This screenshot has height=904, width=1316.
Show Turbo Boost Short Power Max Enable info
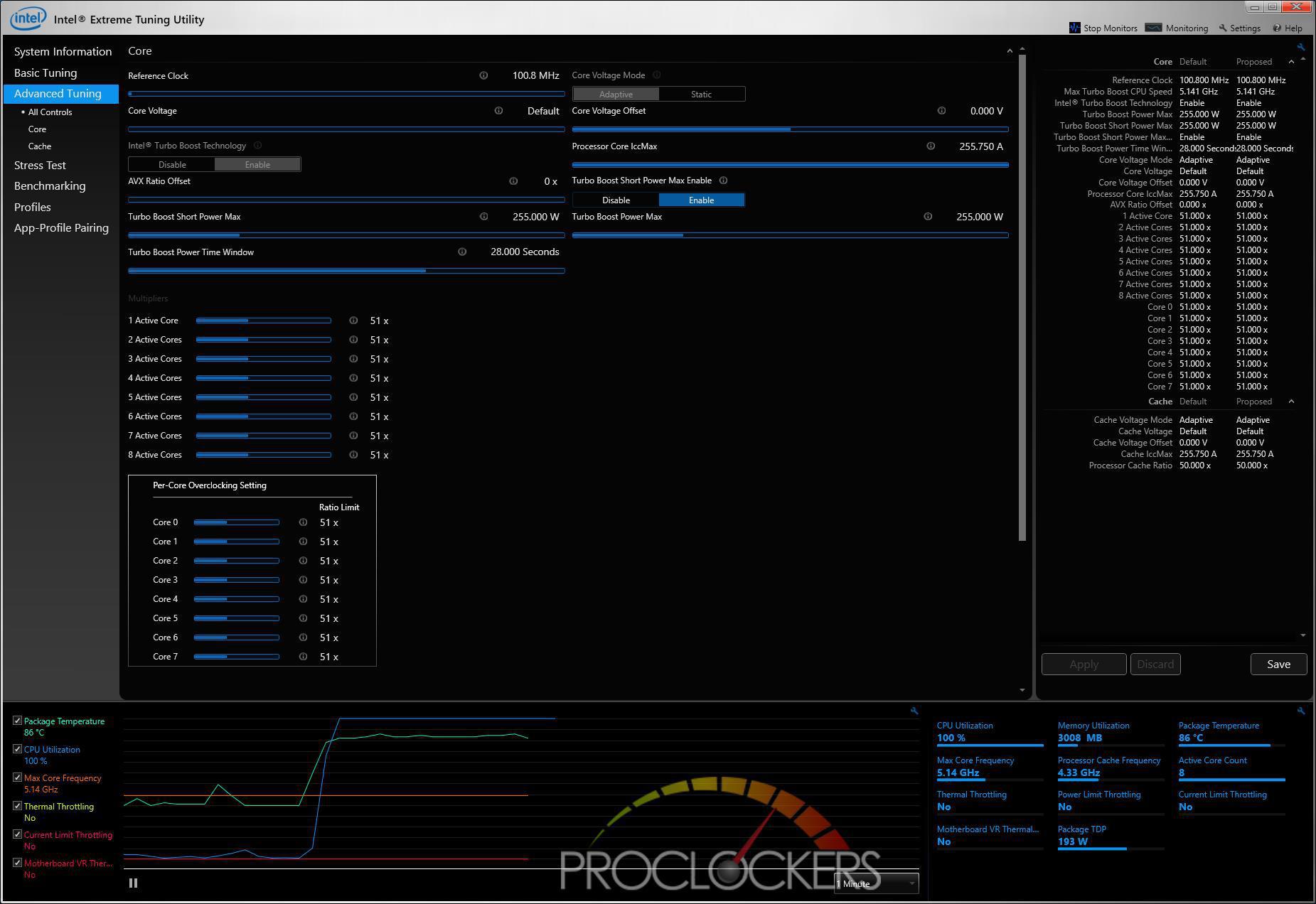[x=723, y=181]
